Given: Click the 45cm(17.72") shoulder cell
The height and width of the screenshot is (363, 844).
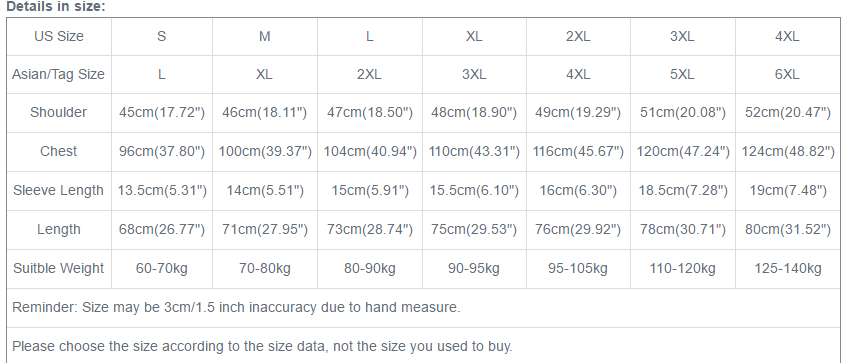Looking at the screenshot, I should 162,113.
